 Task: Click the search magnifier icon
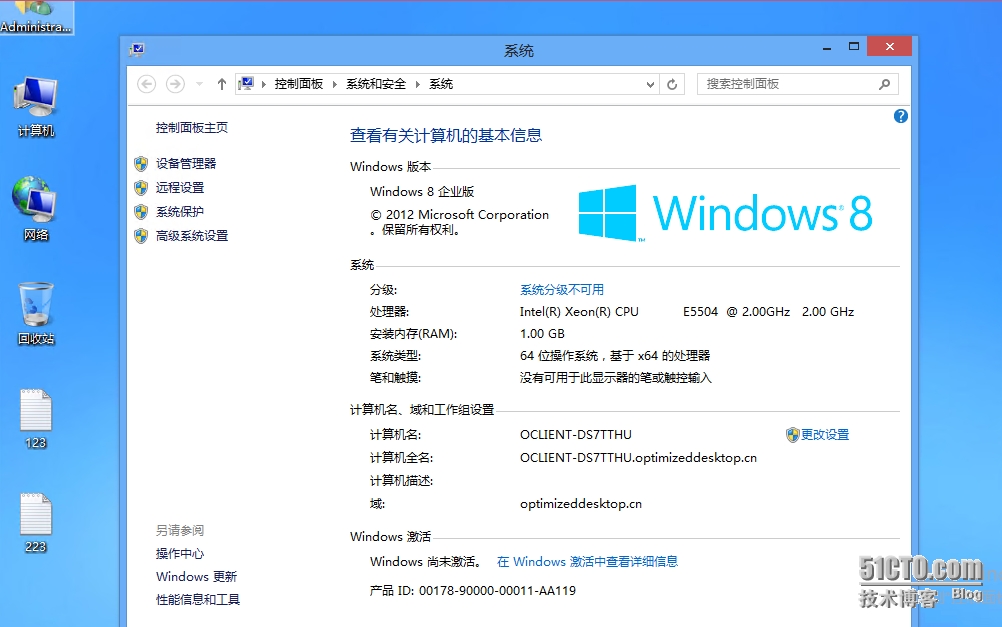coord(884,84)
